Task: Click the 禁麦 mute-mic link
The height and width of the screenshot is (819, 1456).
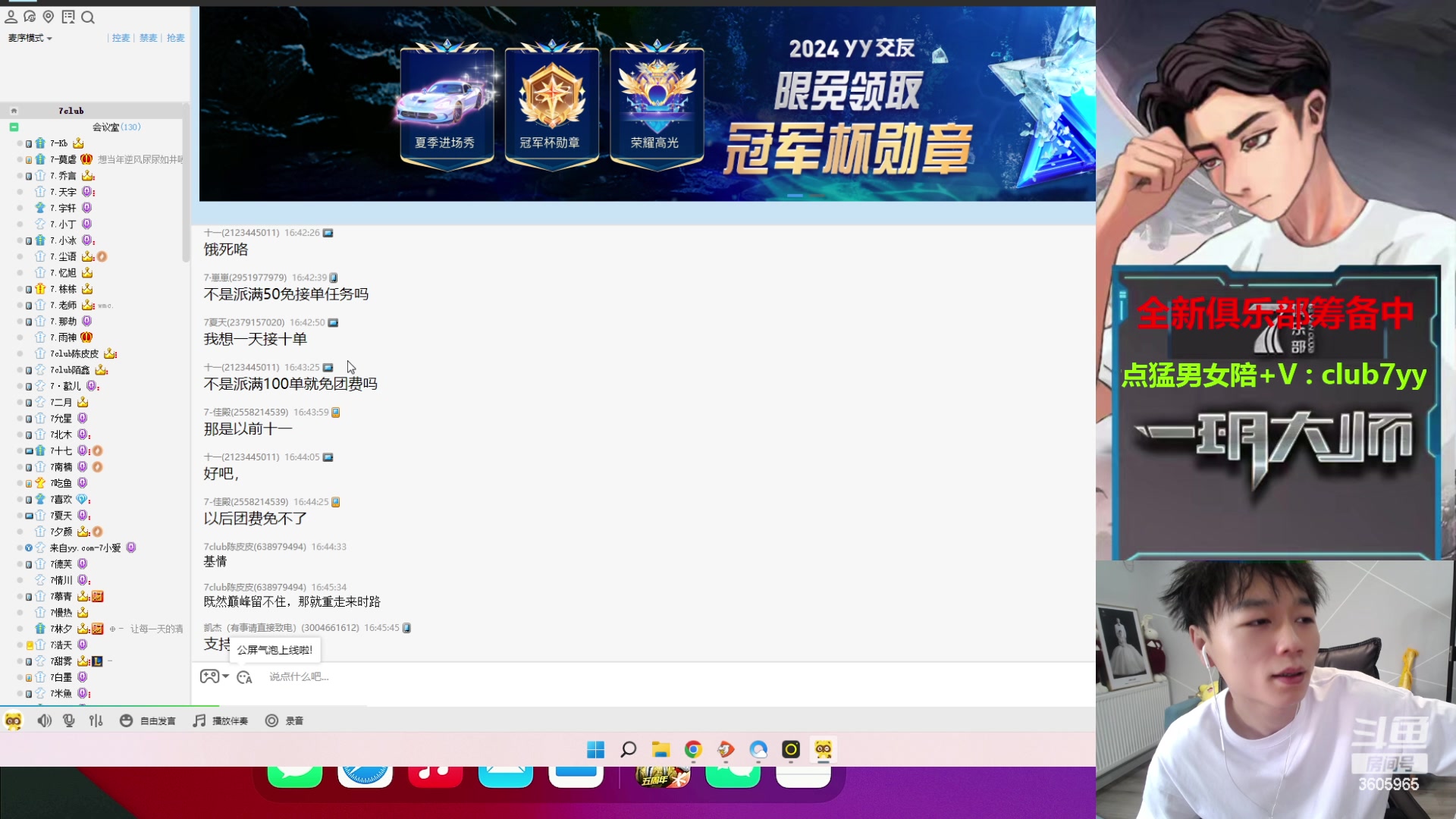Action: [147, 38]
